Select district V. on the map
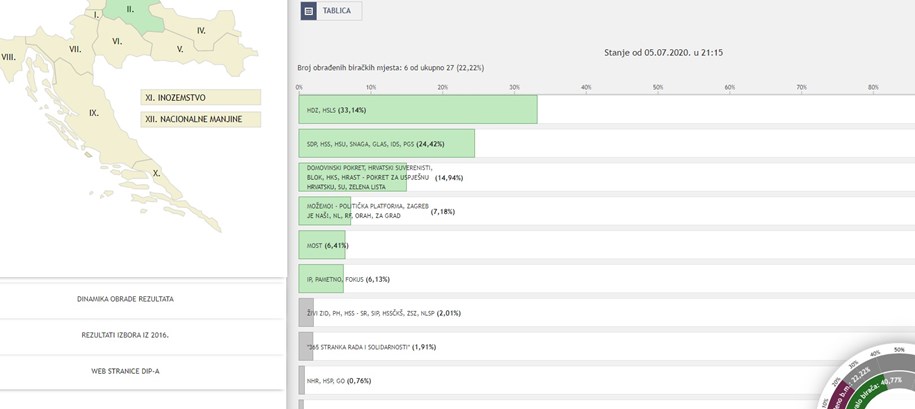The image size is (915, 409). [180, 48]
